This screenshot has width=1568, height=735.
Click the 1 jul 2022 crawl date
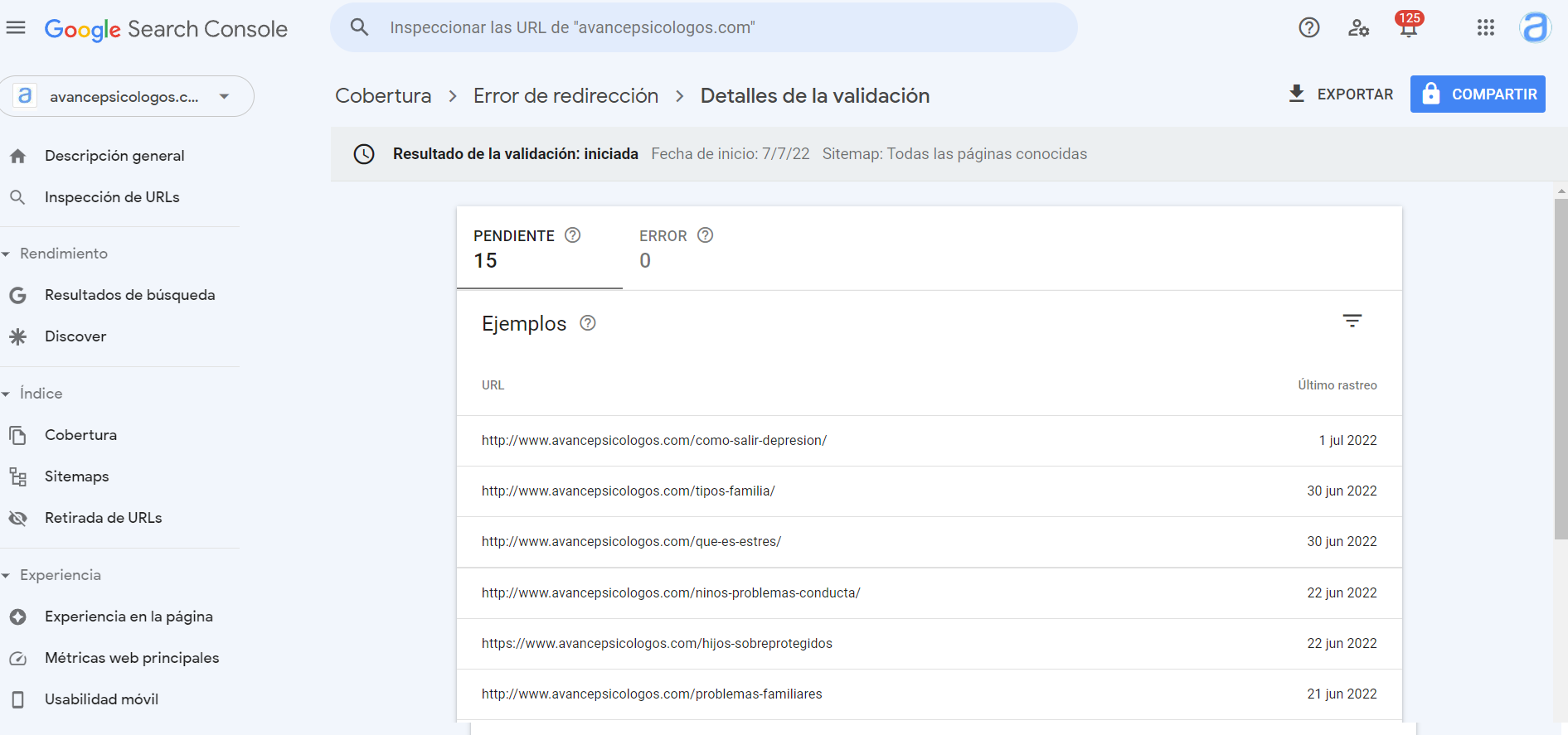pos(1348,441)
